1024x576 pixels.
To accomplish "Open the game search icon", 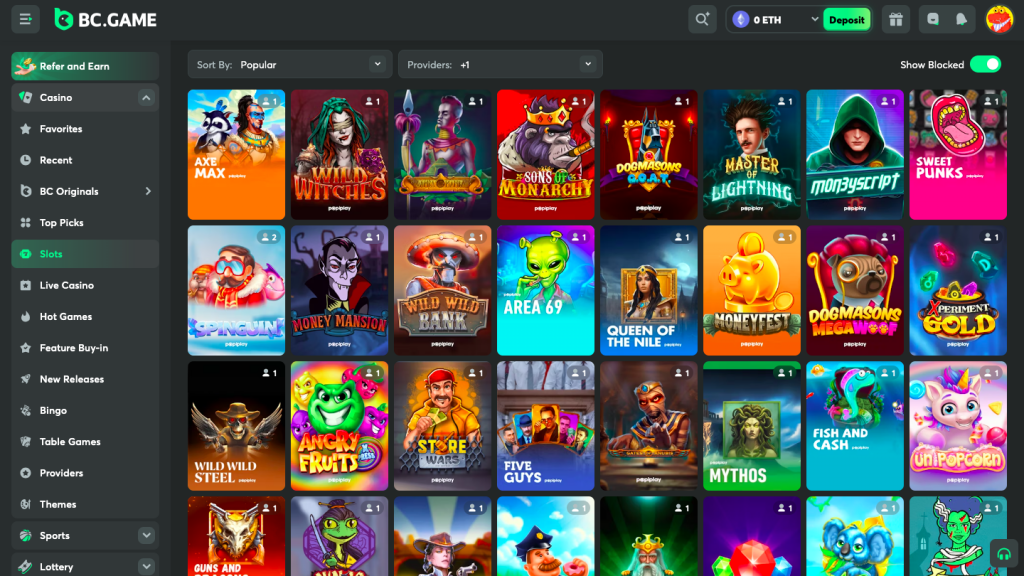I will click(x=702, y=20).
